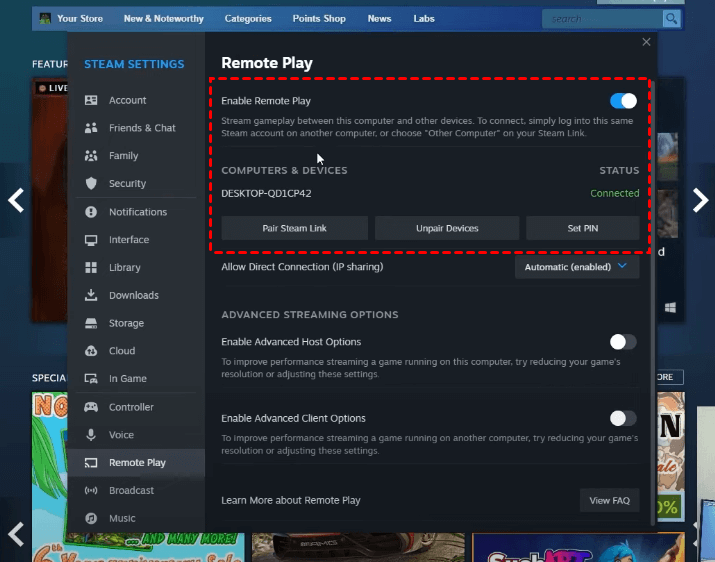The image size is (715, 562).
Task: Open the Categories store menu
Action: 248,19
